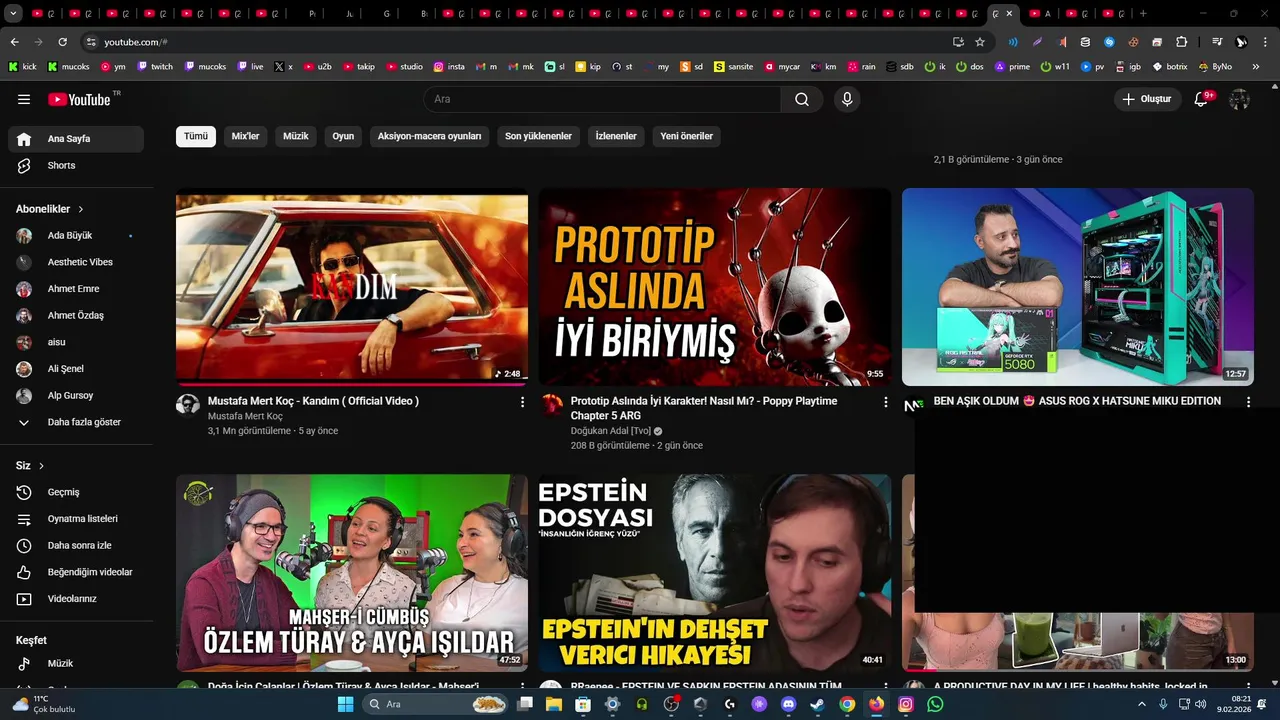
Task: Open the studio bookmark
Action: (404, 67)
